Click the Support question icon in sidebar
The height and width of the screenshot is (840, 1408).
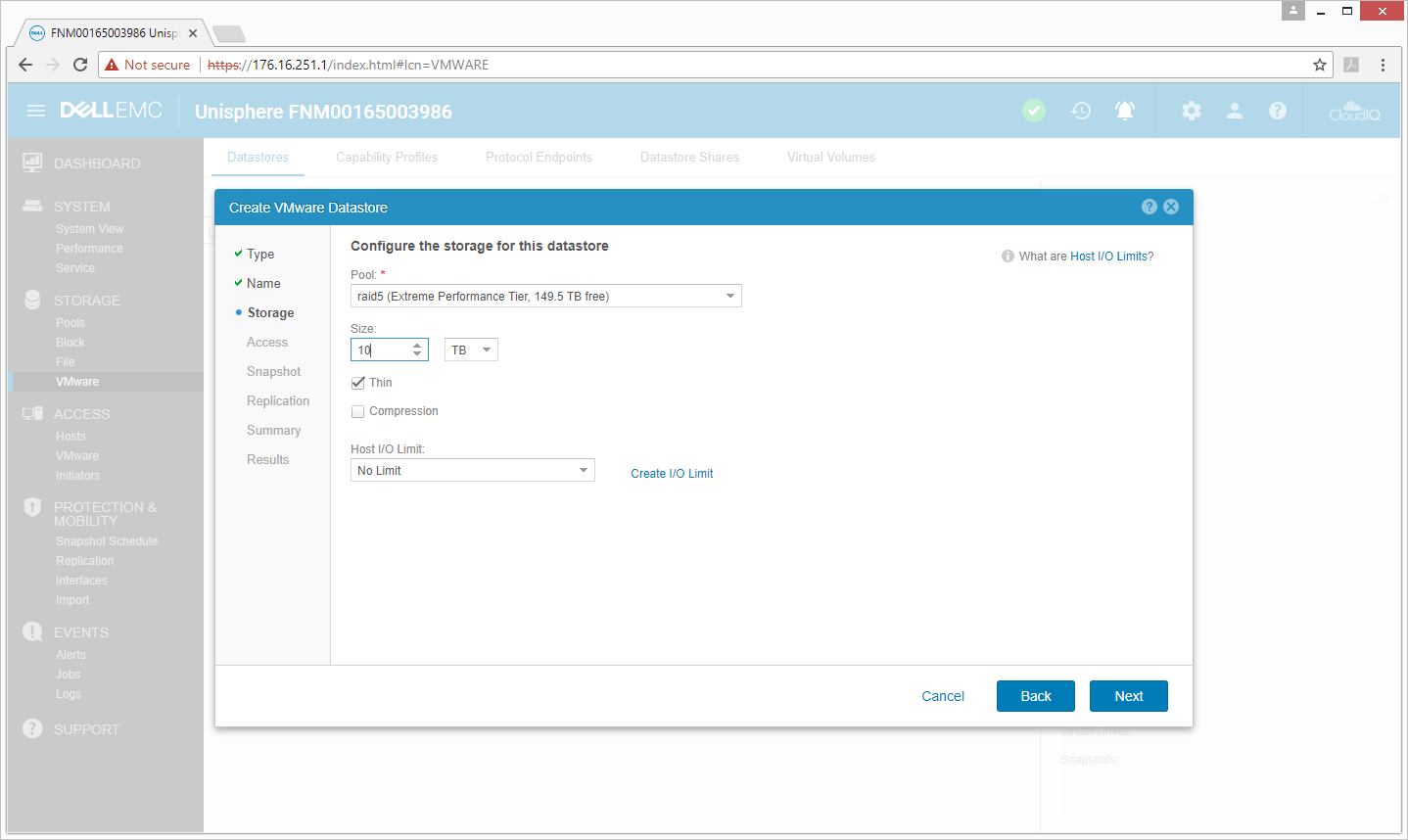pos(32,728)
